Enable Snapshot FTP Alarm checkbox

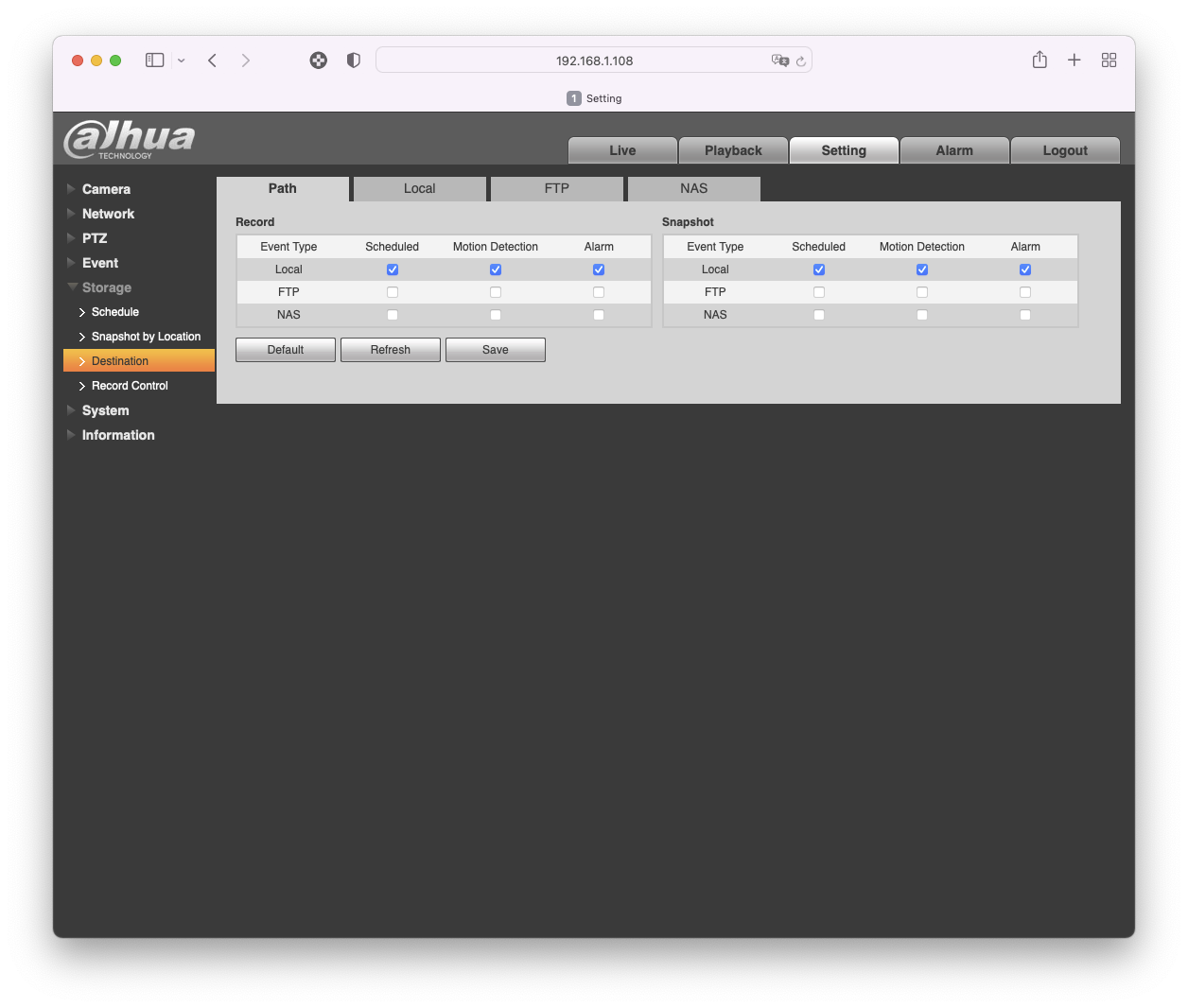1025,292
